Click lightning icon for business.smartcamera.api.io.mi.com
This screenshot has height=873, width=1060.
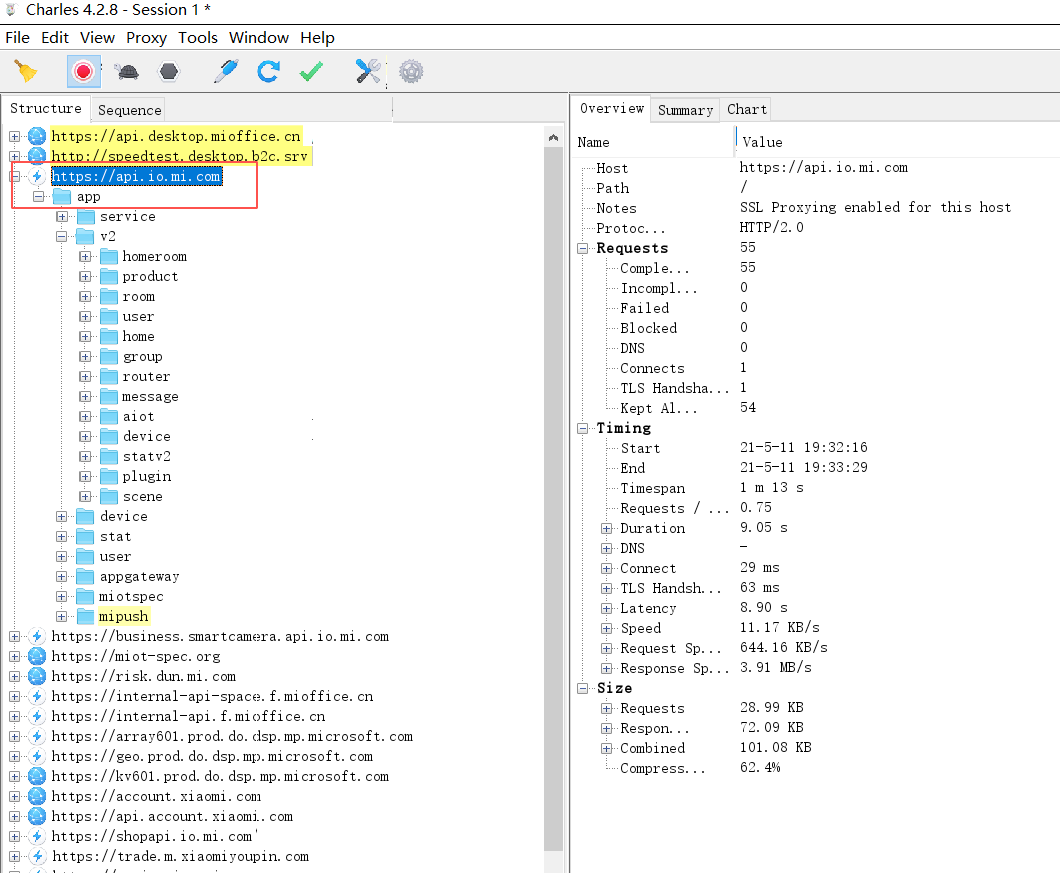pyautogui.click(x=37, y=636)
